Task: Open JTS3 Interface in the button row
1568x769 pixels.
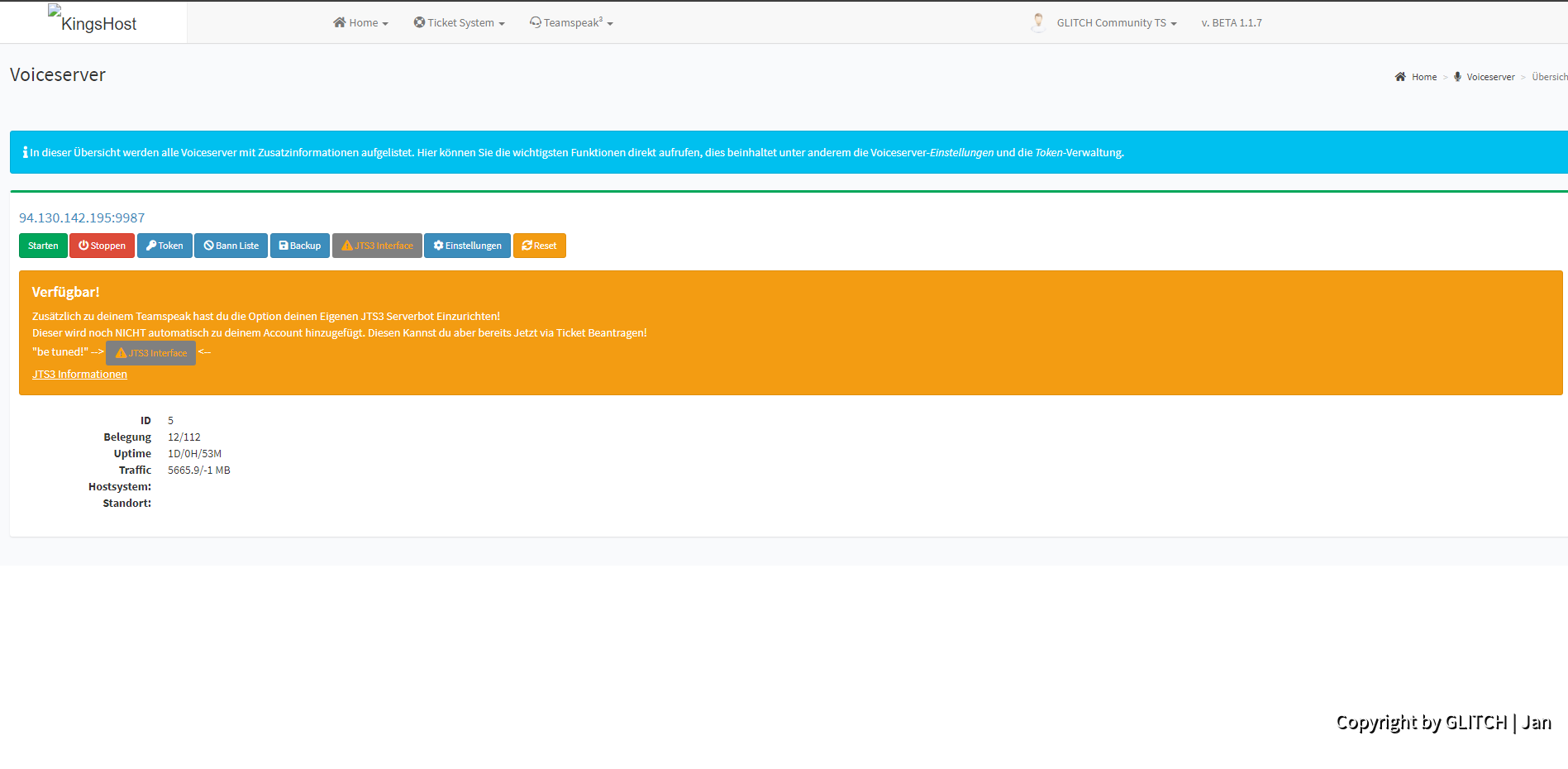Action: 377,246
